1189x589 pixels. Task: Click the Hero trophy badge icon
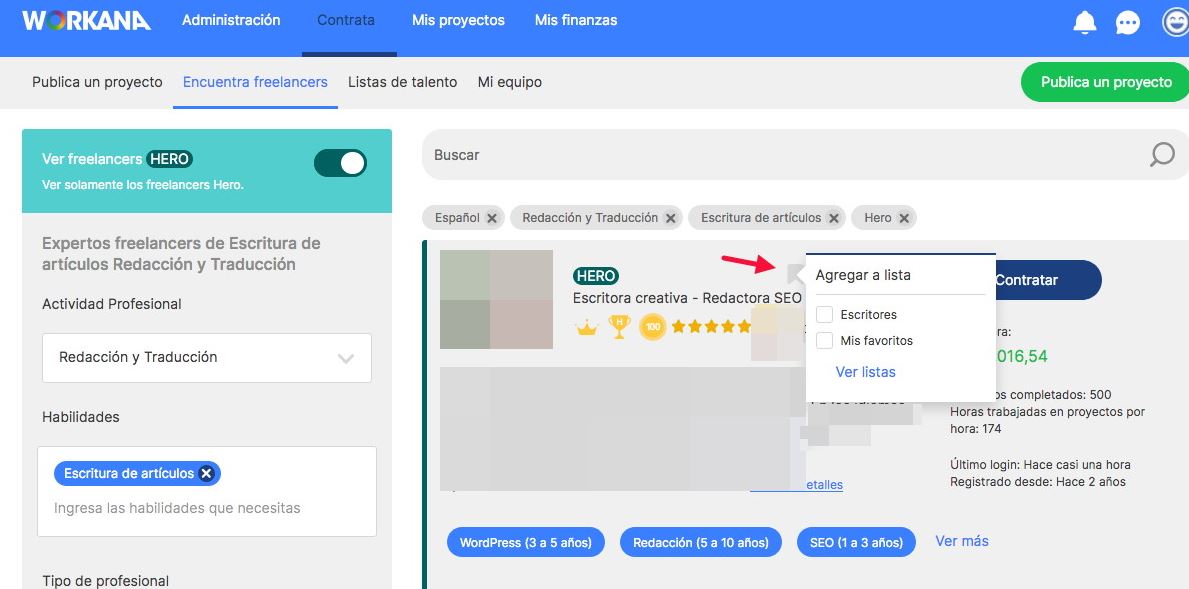pos(620,327)
